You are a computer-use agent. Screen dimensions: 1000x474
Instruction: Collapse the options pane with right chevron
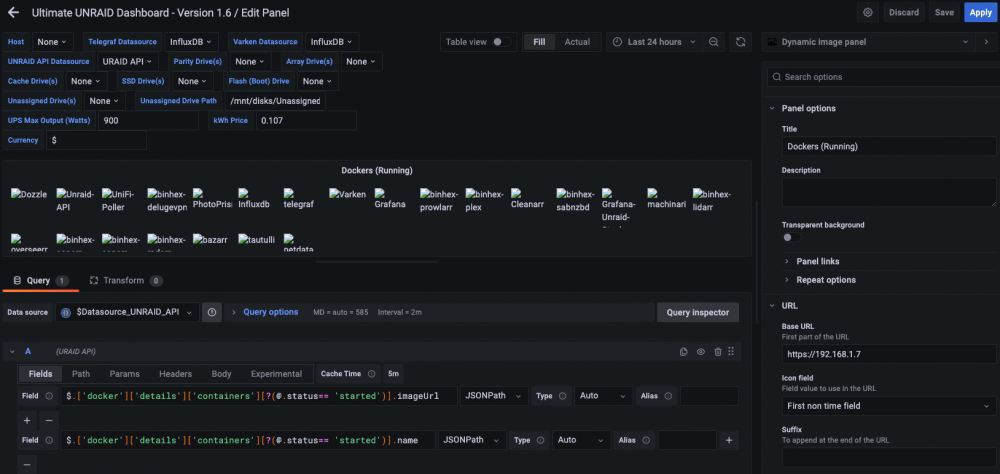(986, 42)
